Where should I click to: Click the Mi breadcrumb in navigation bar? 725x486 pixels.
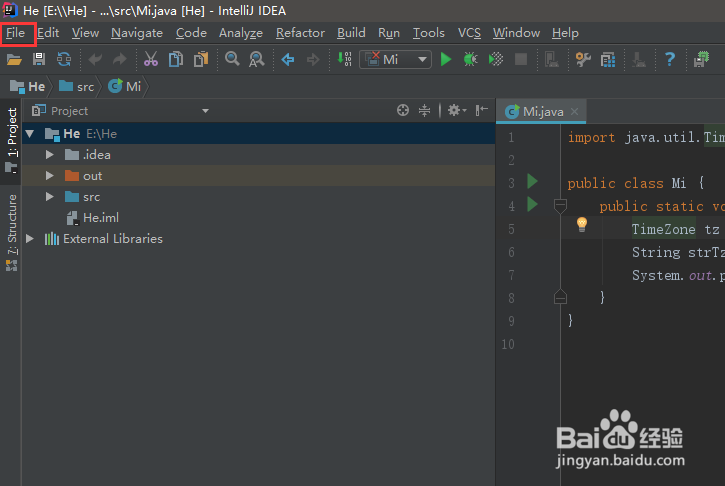(124, 86)
